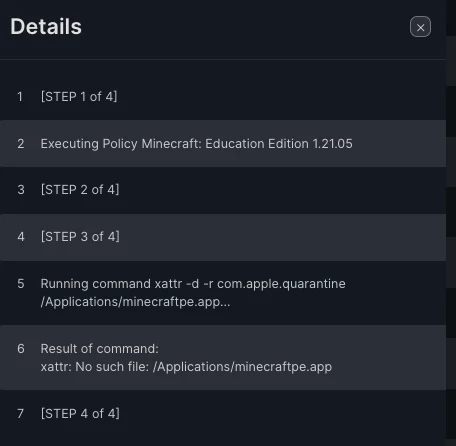This screenshot has width=456, height=446.
Task: Click the Details heading
Action: tap(46, 26)
